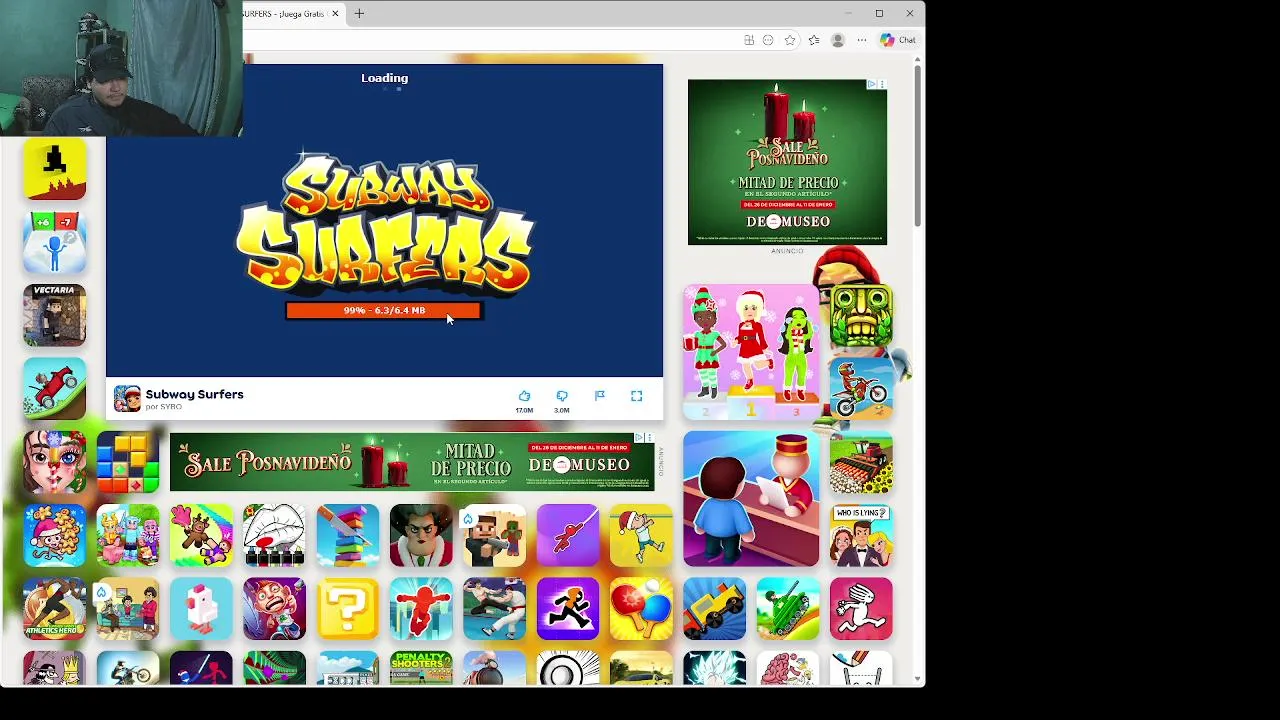Open the yellow top-hat silhouette game
The image size is (1280, 720).
coord(54,170)
